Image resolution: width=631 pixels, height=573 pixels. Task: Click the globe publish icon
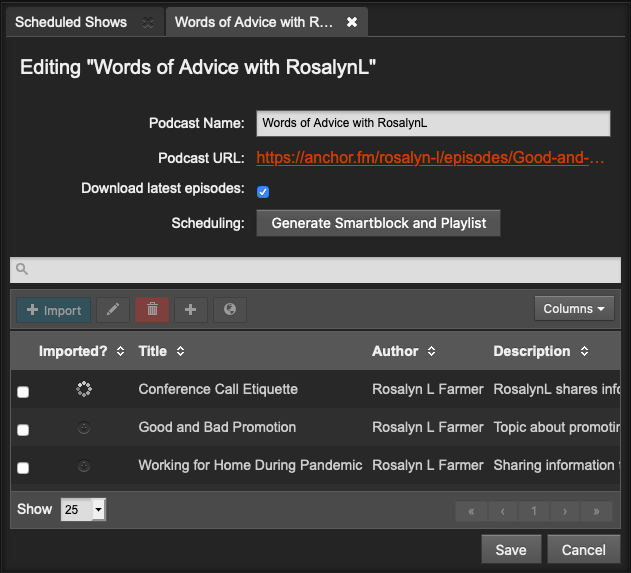click(229, 310)
